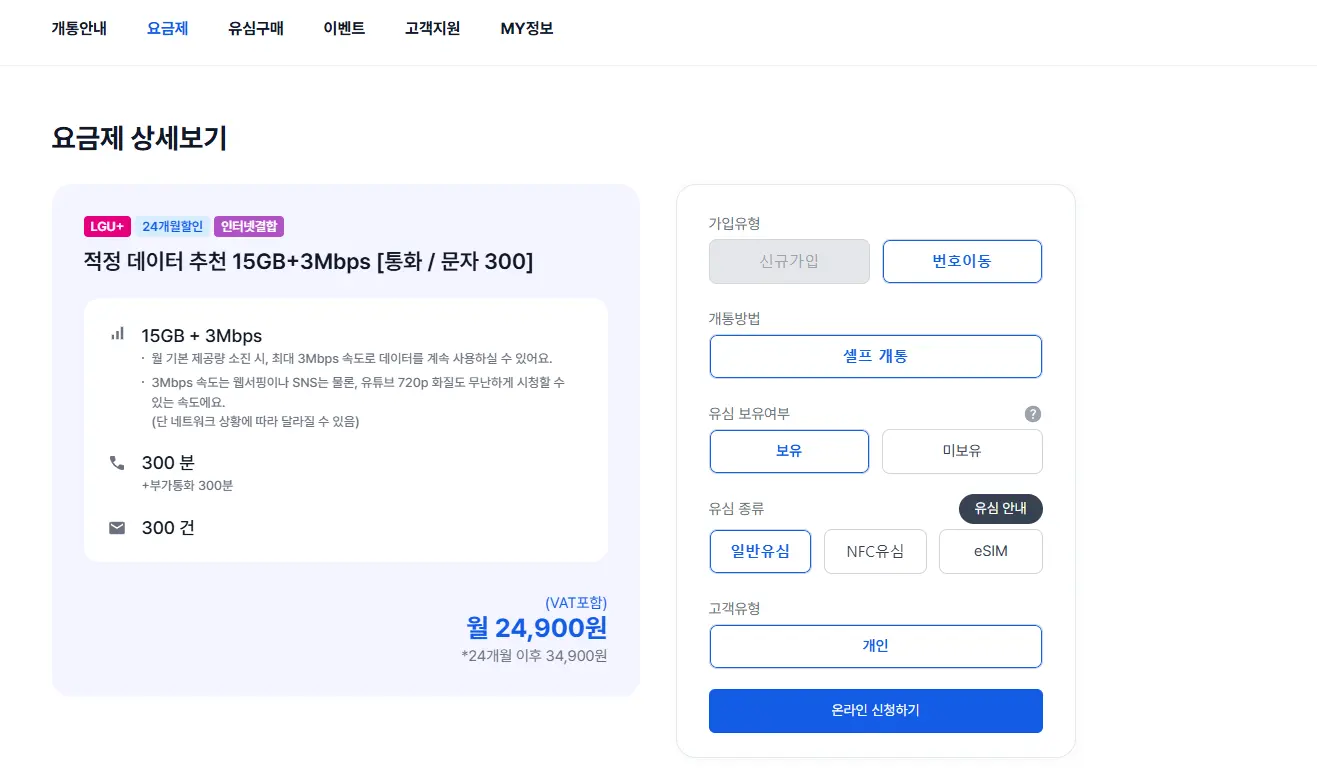Screen dimensions: 1317x770
Task: Select 셀프 개통 activation method
Action: coord(876,356)
